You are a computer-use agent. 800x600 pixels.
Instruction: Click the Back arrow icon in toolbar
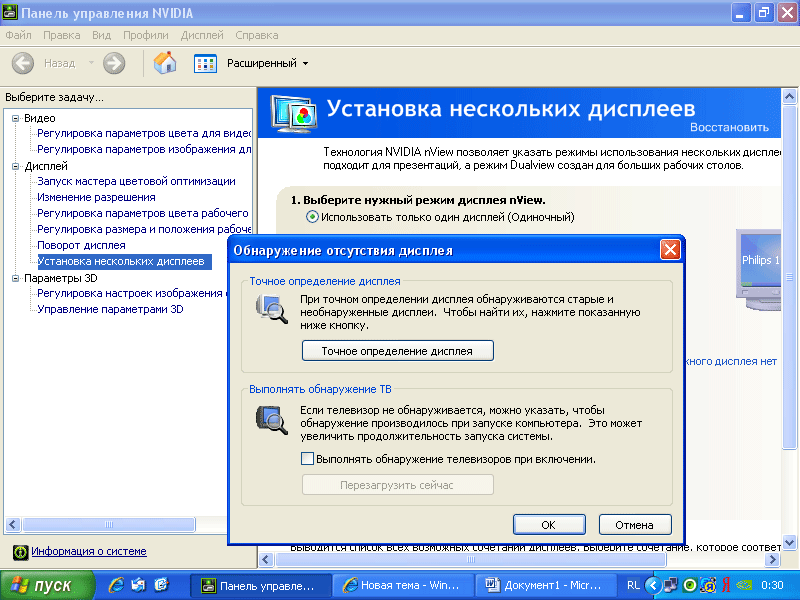coord(23,63)
